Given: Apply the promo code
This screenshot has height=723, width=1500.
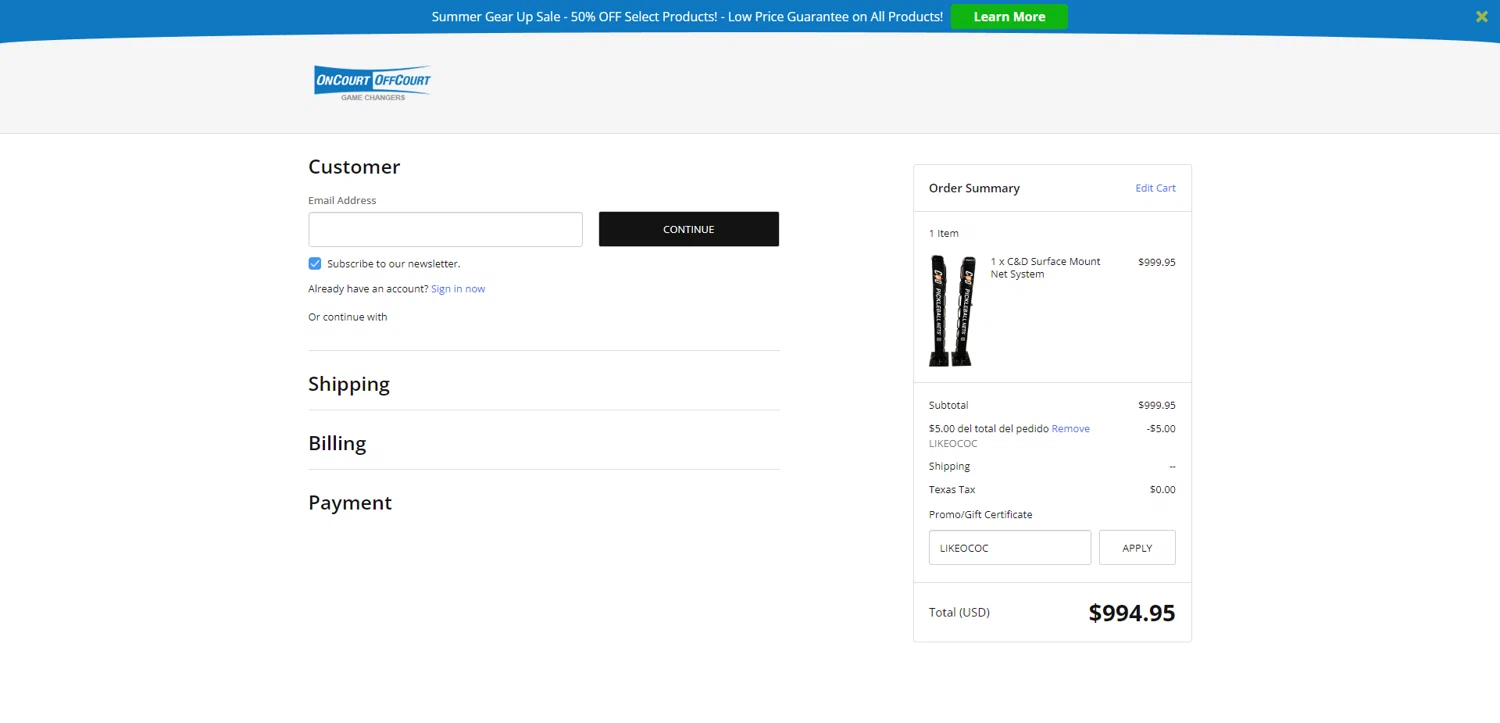Looking at the screenshot, I should point(1137,548).
